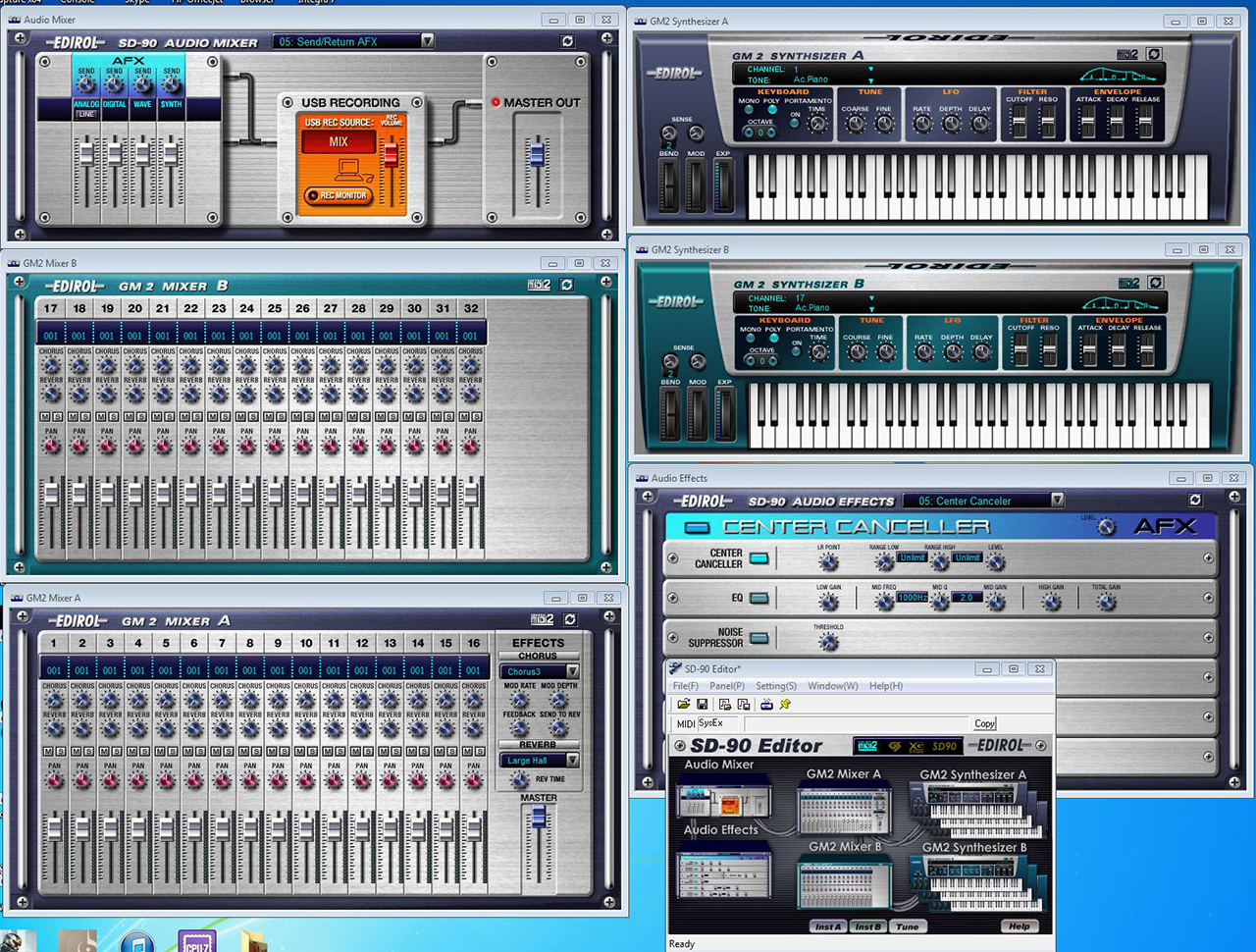Click the MOD RATE knob in Mixer A effects
The height and width of the screenshot is (952, 1256).
coord(519,700)
